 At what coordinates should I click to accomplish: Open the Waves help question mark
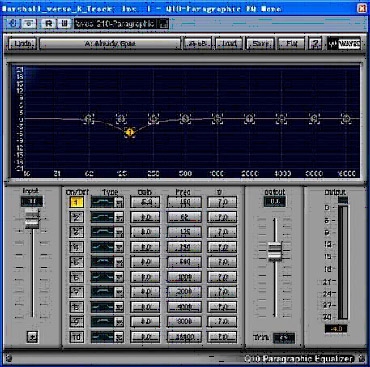click(316, 43)
